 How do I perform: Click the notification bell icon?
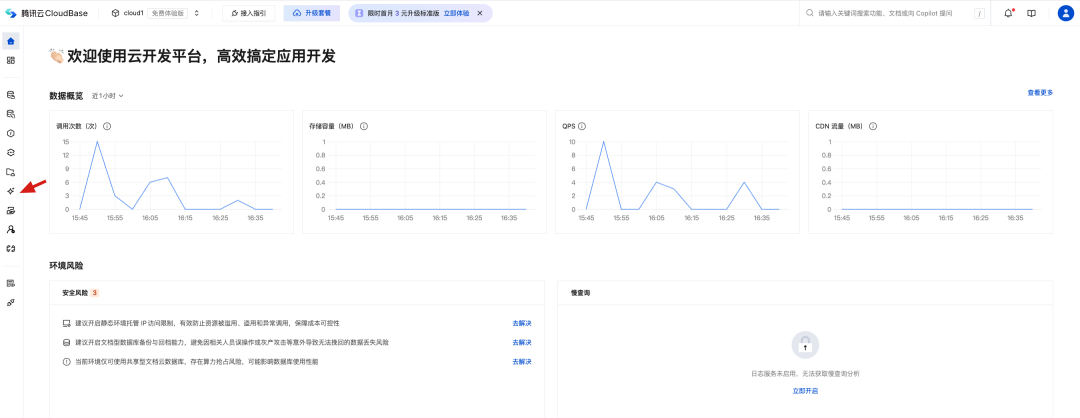click(1008, 13)
